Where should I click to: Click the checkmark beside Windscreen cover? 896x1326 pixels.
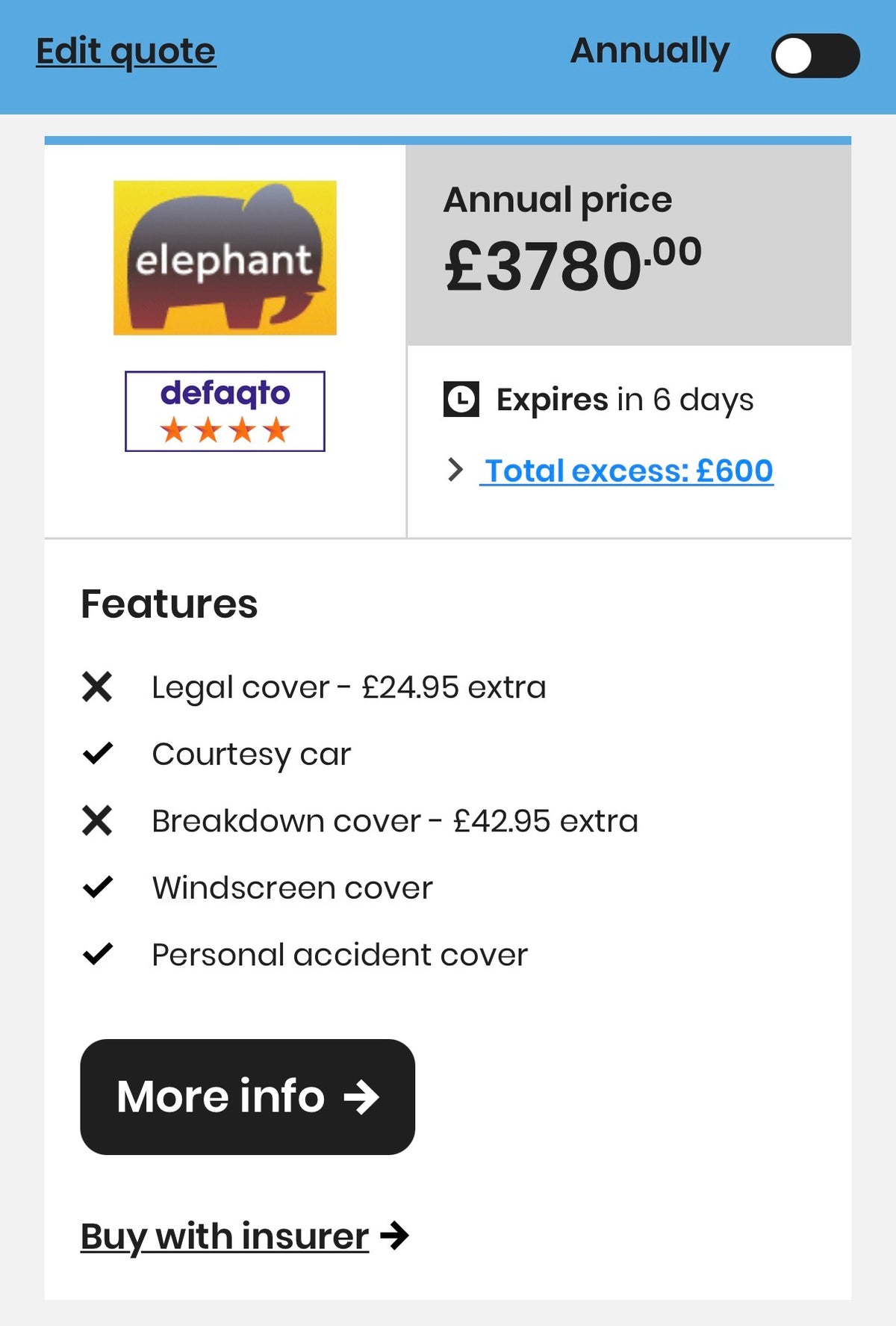point(97,887)
